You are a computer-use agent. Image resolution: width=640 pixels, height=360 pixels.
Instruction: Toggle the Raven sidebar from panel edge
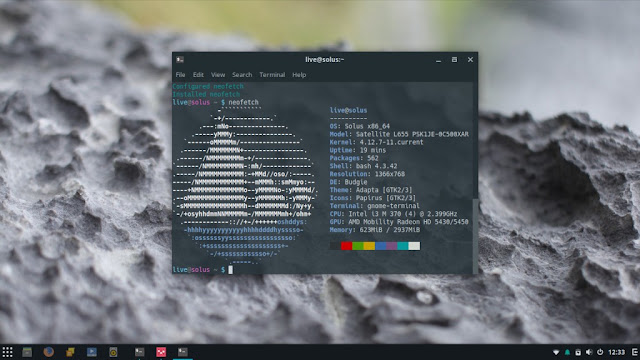[635, 352]
